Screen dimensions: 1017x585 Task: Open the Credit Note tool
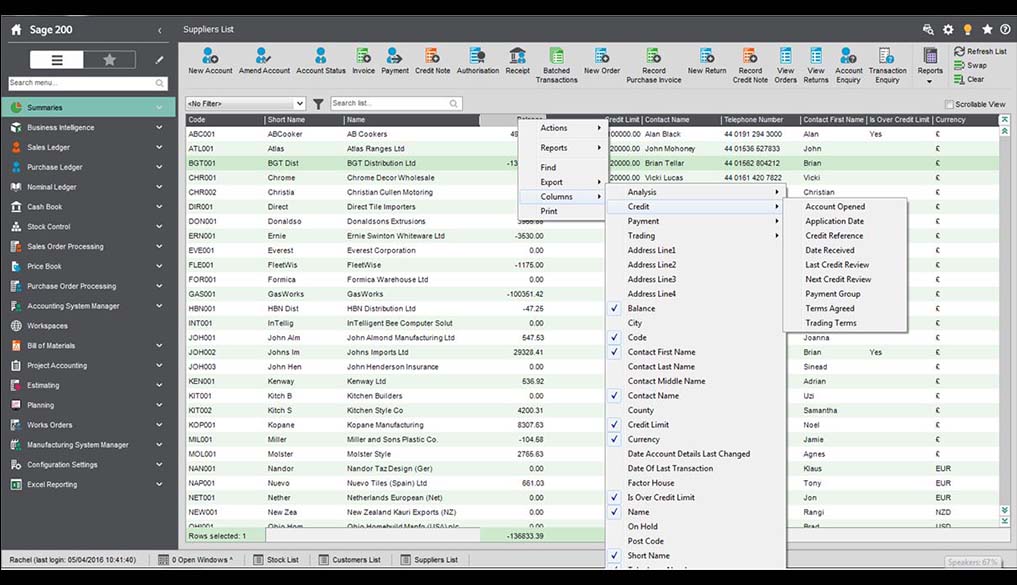click(x=432, y=61)
